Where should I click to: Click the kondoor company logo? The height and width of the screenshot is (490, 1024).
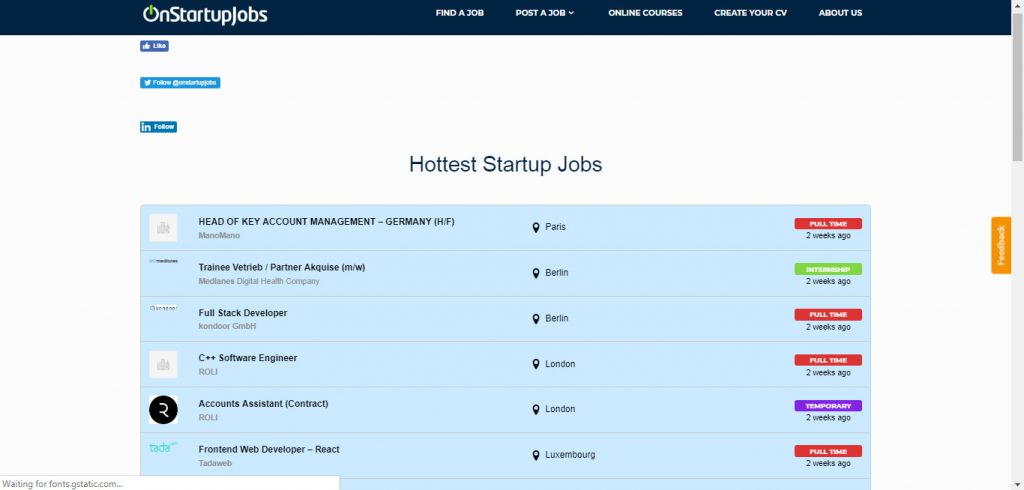pyautogui.click(x=163, y=307)
